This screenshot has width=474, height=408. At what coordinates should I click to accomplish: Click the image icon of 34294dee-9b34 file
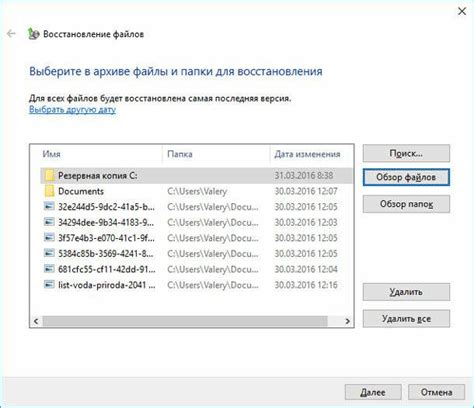click(49, 222)
